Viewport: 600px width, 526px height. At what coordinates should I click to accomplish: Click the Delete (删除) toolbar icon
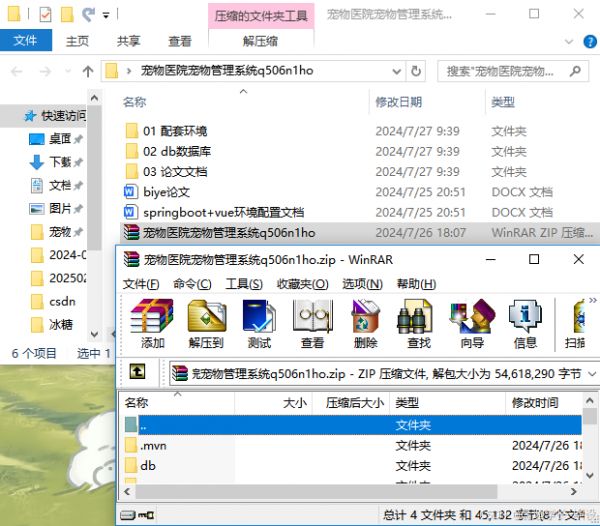pos(365,324)
